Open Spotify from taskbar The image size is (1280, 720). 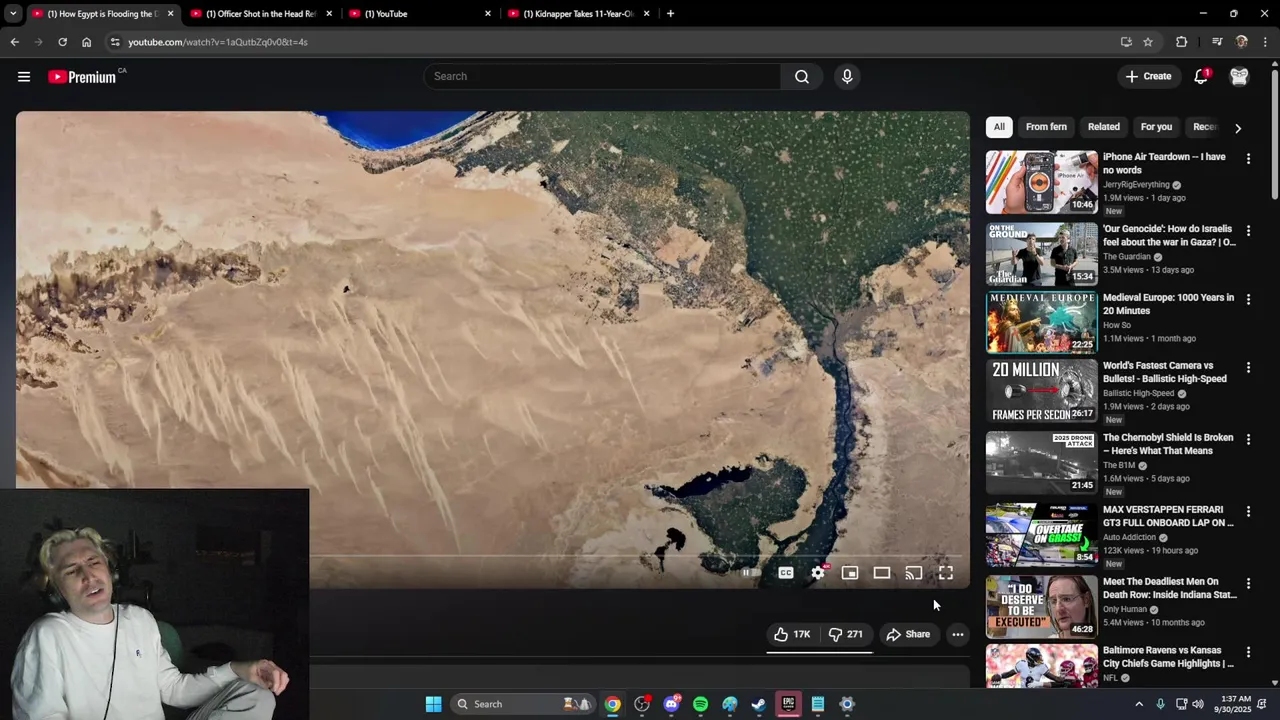(700, 704)
